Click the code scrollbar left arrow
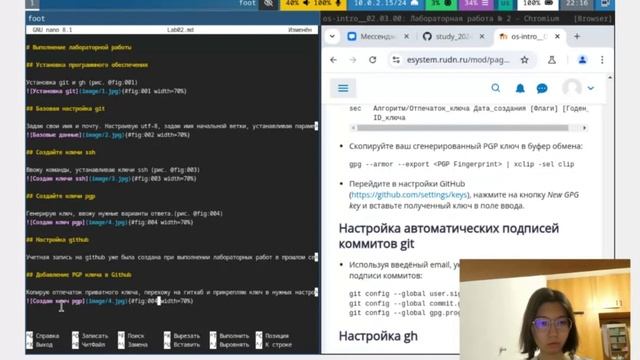This screenshot has height=360, width=640. [x=353, y=128]
